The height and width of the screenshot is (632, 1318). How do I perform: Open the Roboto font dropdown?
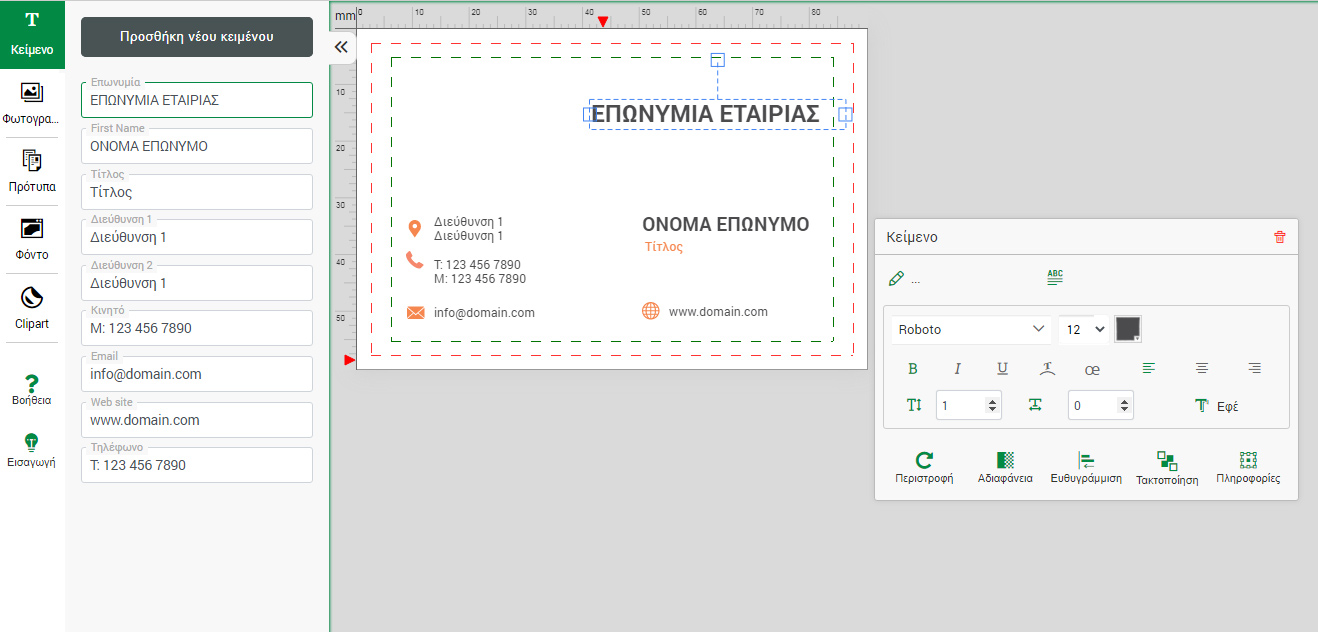coord(970,329)
